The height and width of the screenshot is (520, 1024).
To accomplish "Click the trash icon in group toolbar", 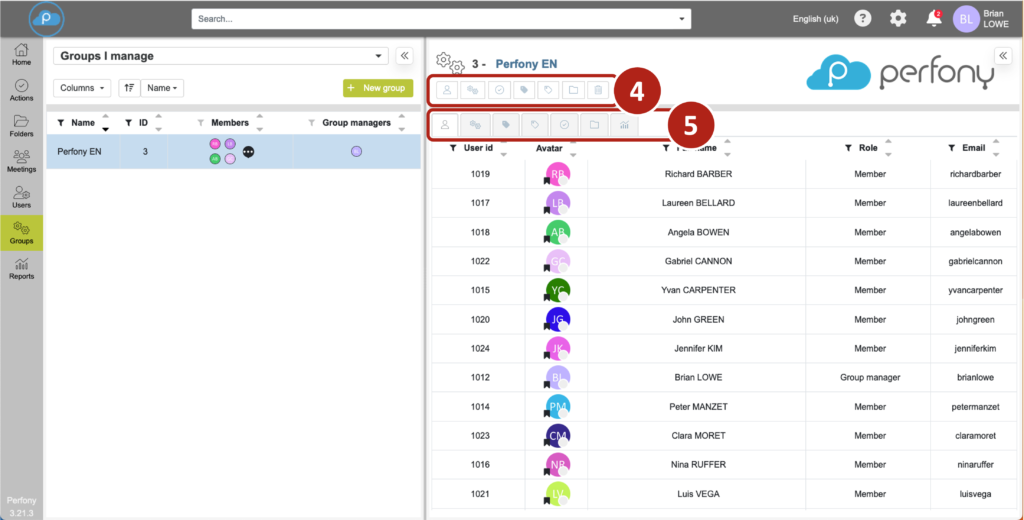I will [598, 90].
